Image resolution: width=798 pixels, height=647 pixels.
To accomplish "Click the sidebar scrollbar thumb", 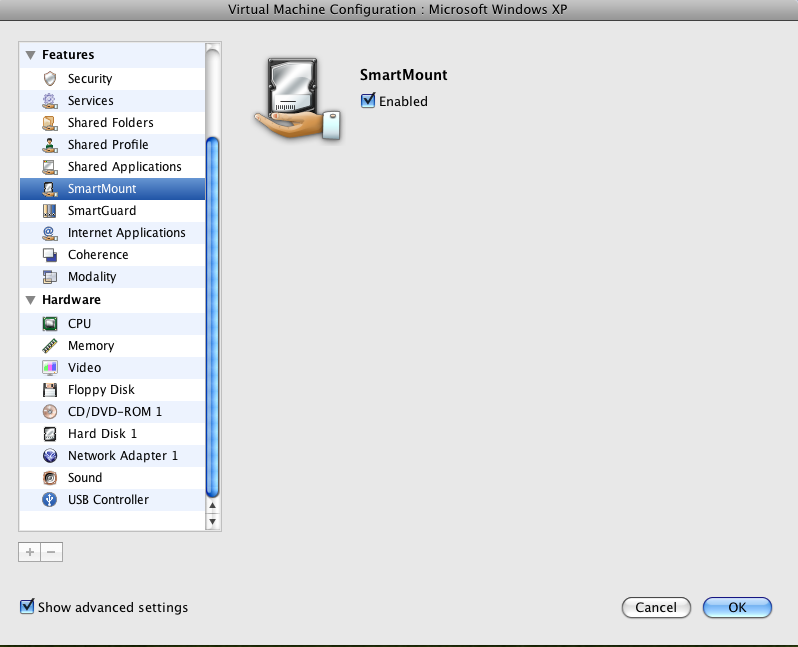I will pyautogui.click(x=213, y=317).
